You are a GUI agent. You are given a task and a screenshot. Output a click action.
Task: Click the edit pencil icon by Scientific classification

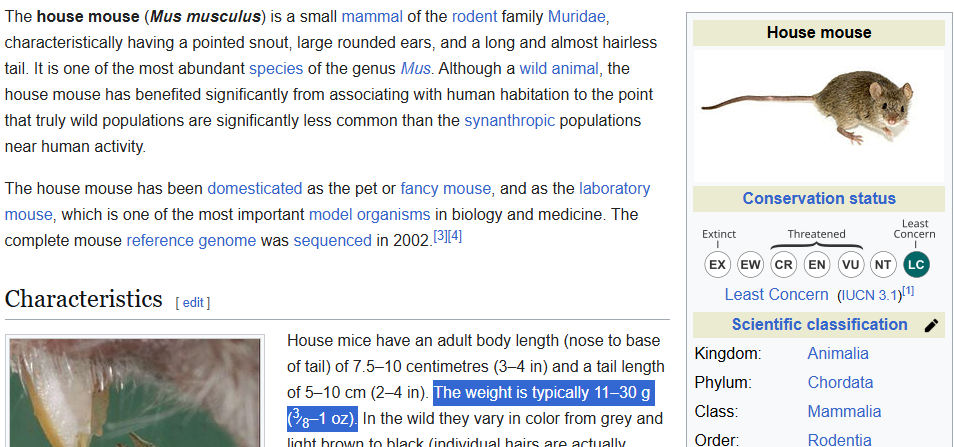pyautogui.click(x=931, y=325)
